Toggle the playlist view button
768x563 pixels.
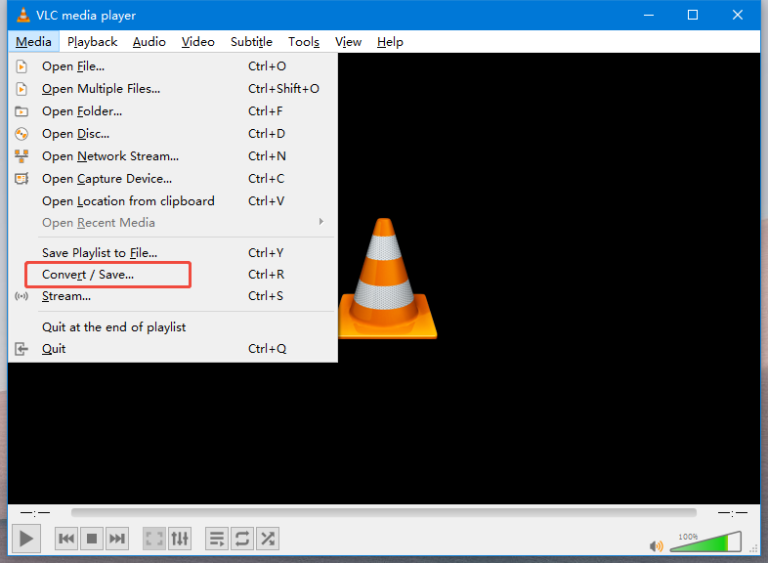(x=217, y=539)
